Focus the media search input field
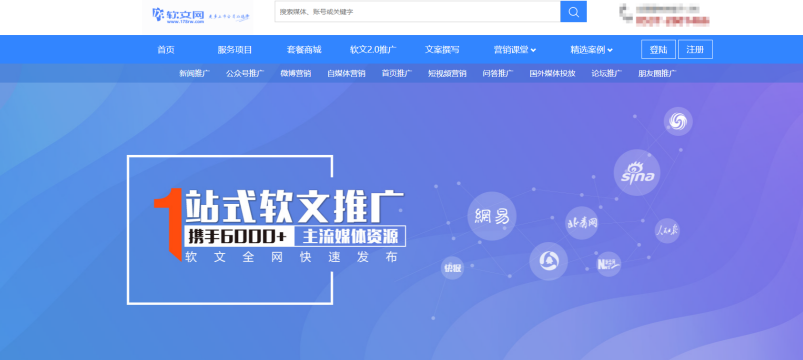 point(417,12)
